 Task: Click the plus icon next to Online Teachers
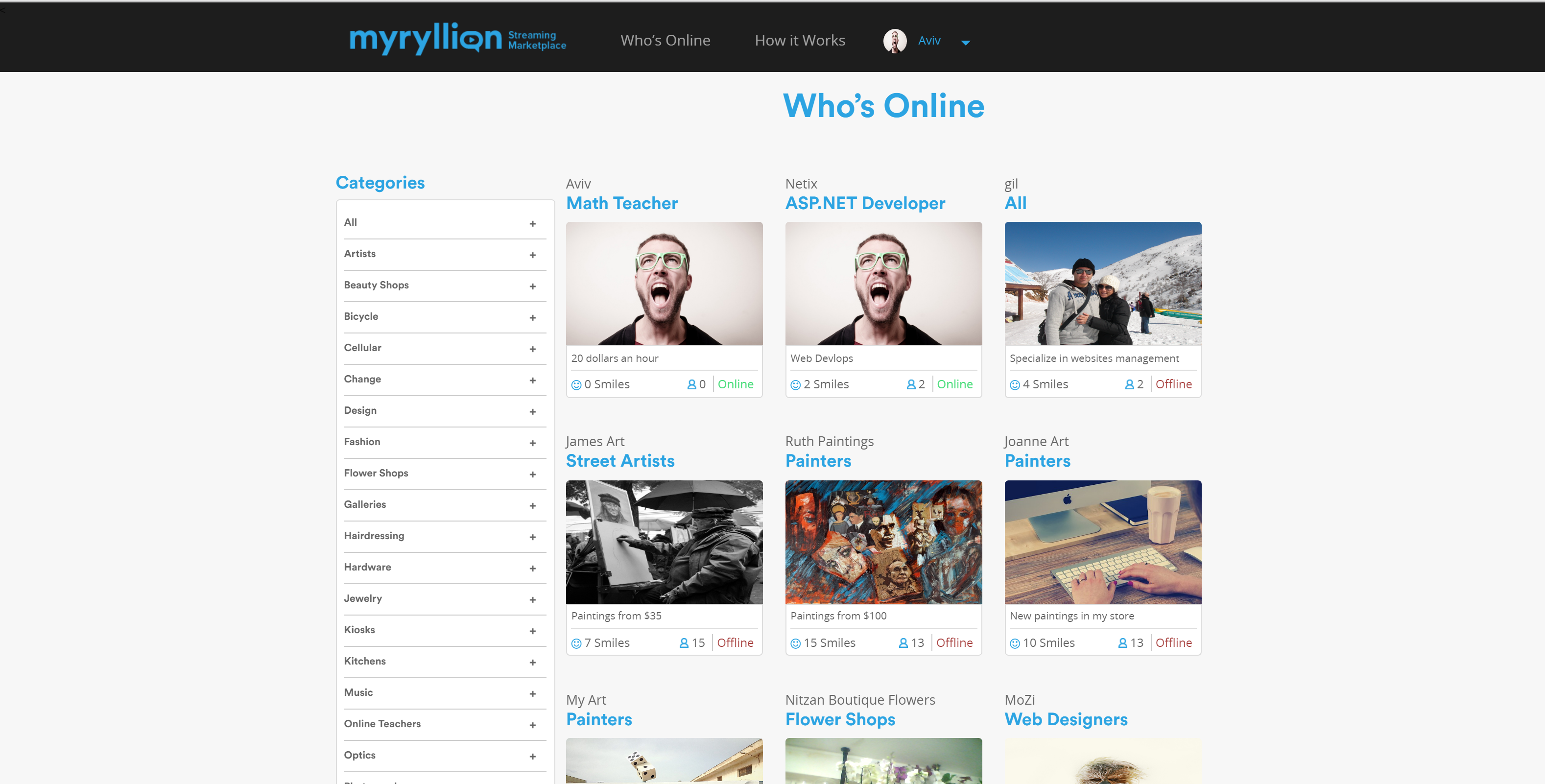pyautogui.click(x=533, y=725)
